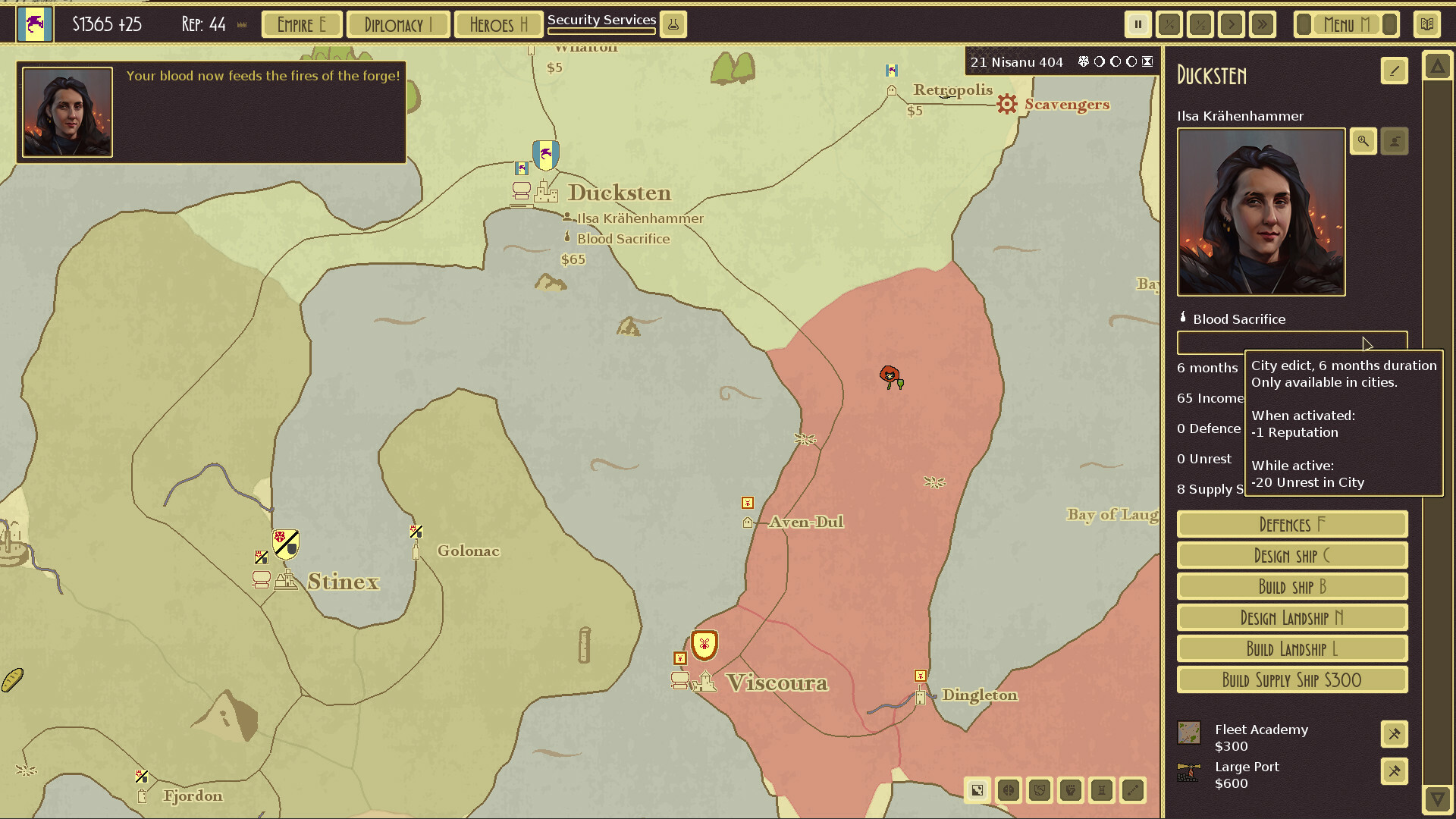
Task: Click the Scavengers gear icon on the map
Action: 1007,105
